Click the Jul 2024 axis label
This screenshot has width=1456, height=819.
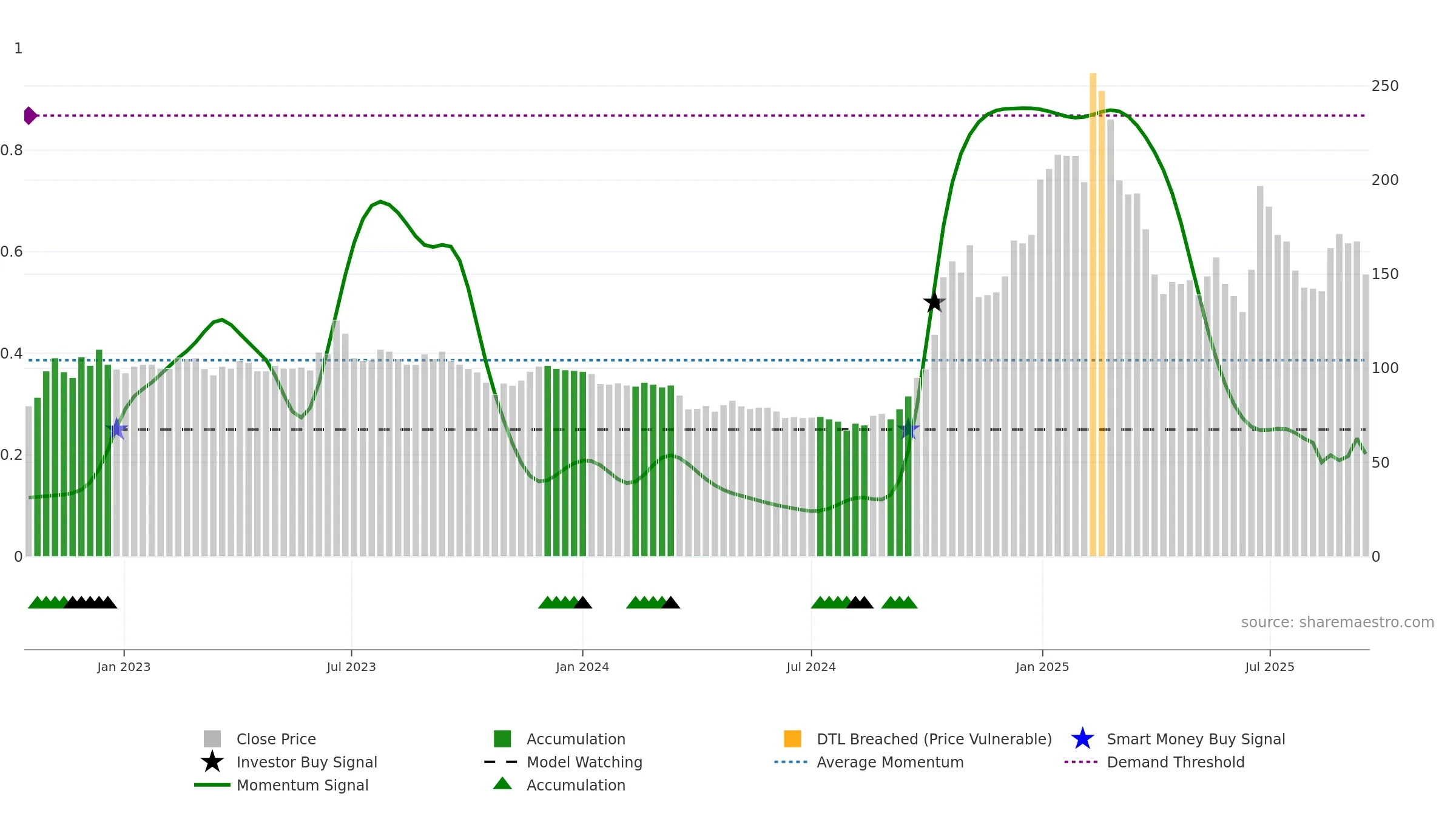(811, 667)
